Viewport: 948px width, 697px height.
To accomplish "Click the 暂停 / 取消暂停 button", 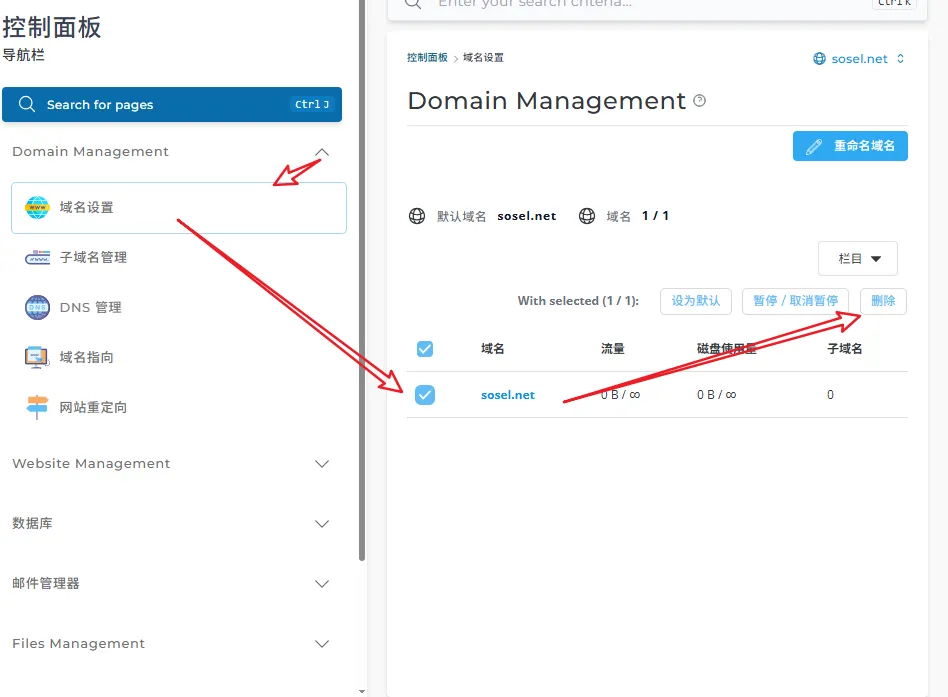I will (795, 301).
